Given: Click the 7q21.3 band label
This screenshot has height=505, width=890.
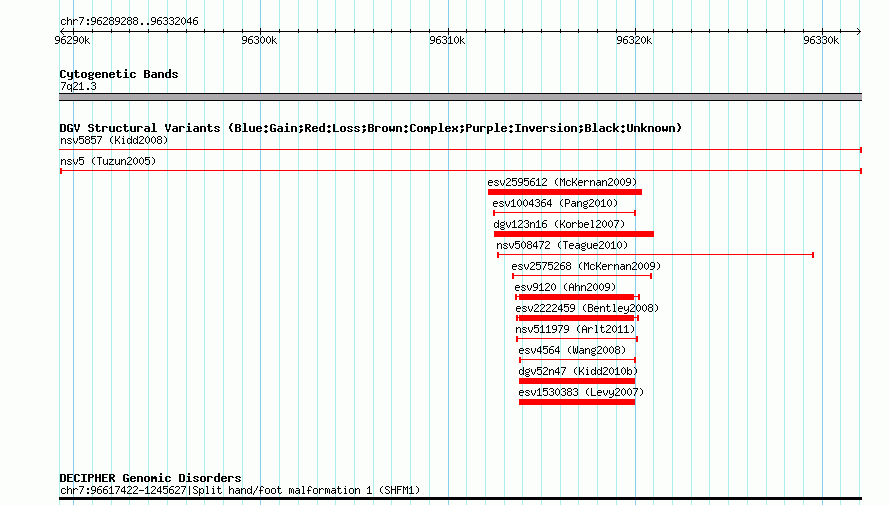Looking at the screenshot, I should [78, 86].
